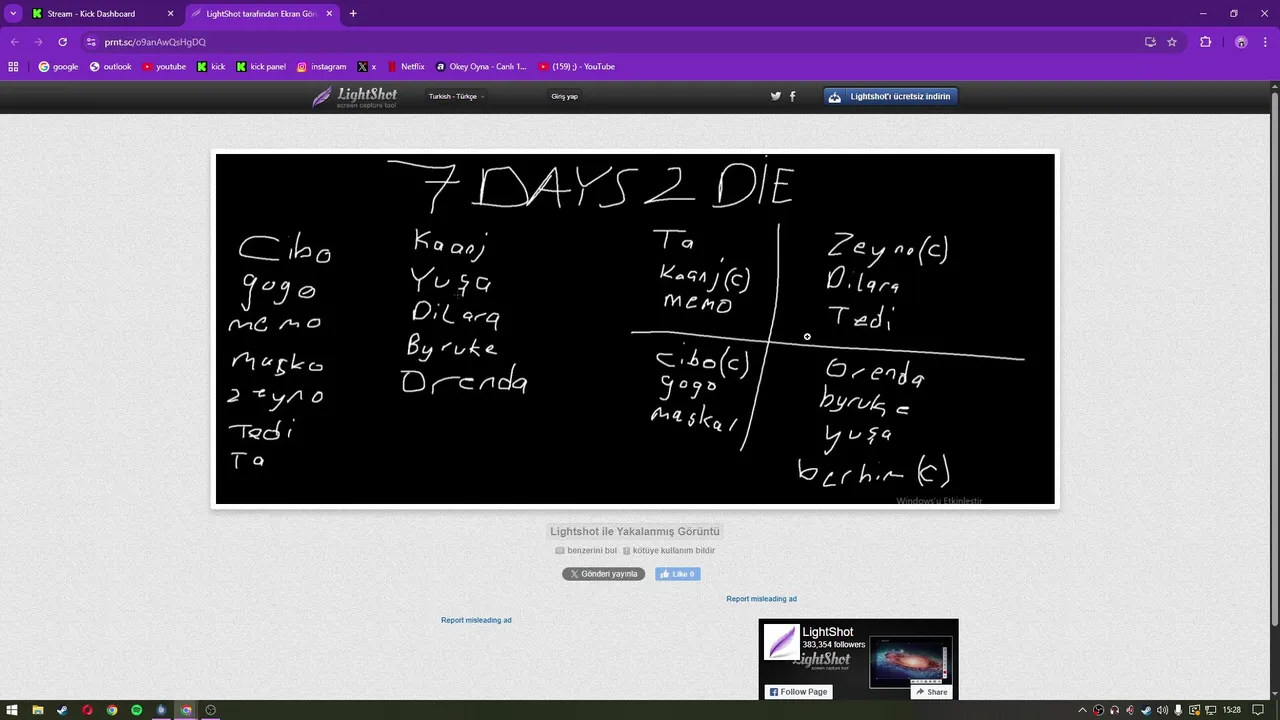1280x720 pixels.
Task: Close the Stream - Kick Dashboard tab
Action: pyautogui.click(x=170, y=14)
